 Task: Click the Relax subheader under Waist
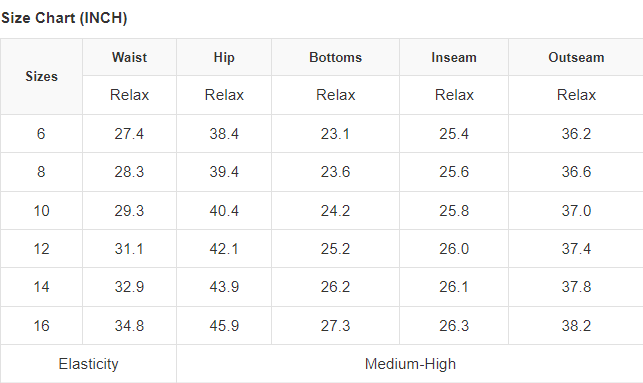[x=129, y=95]
